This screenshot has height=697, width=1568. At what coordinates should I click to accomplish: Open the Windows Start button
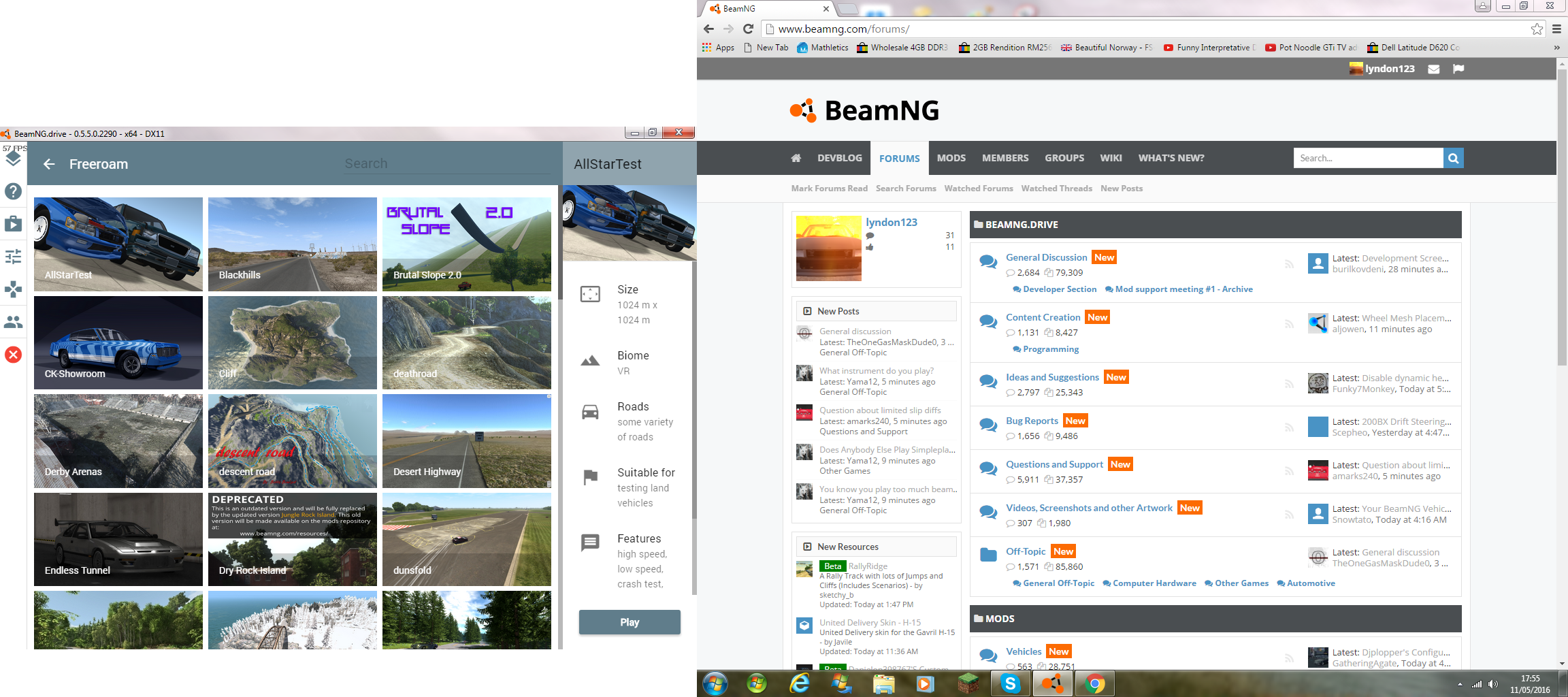click(715, 683)
